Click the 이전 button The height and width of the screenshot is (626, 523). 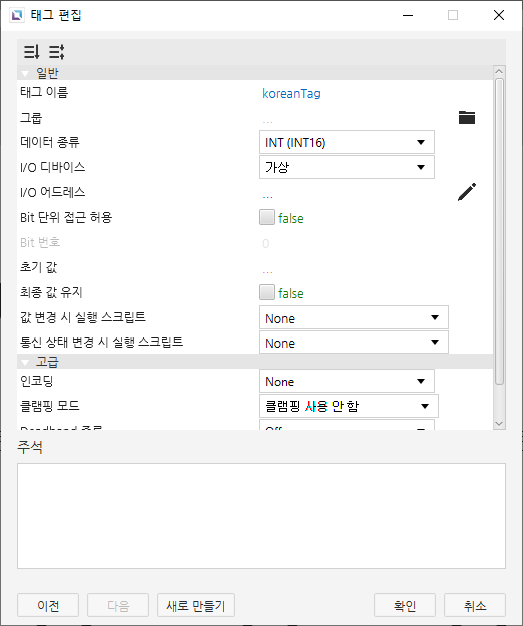click(48, 605)
